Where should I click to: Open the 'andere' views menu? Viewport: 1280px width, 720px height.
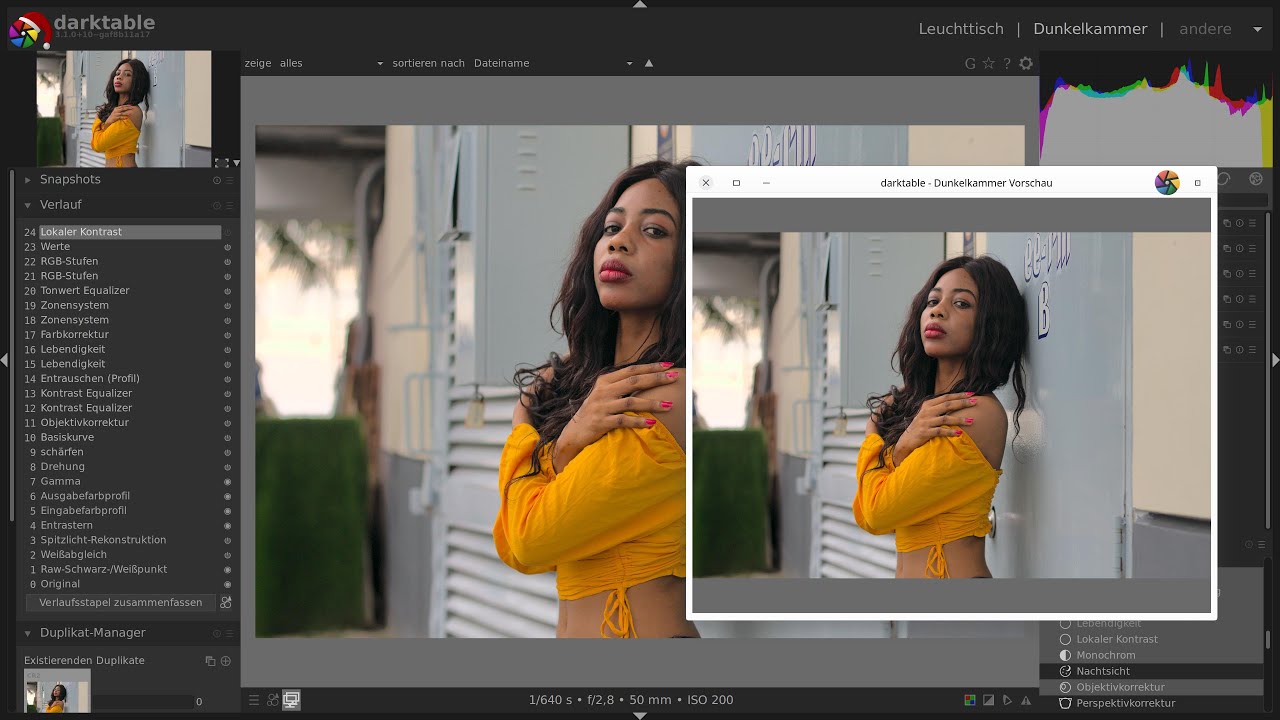tap(1205, 29)
